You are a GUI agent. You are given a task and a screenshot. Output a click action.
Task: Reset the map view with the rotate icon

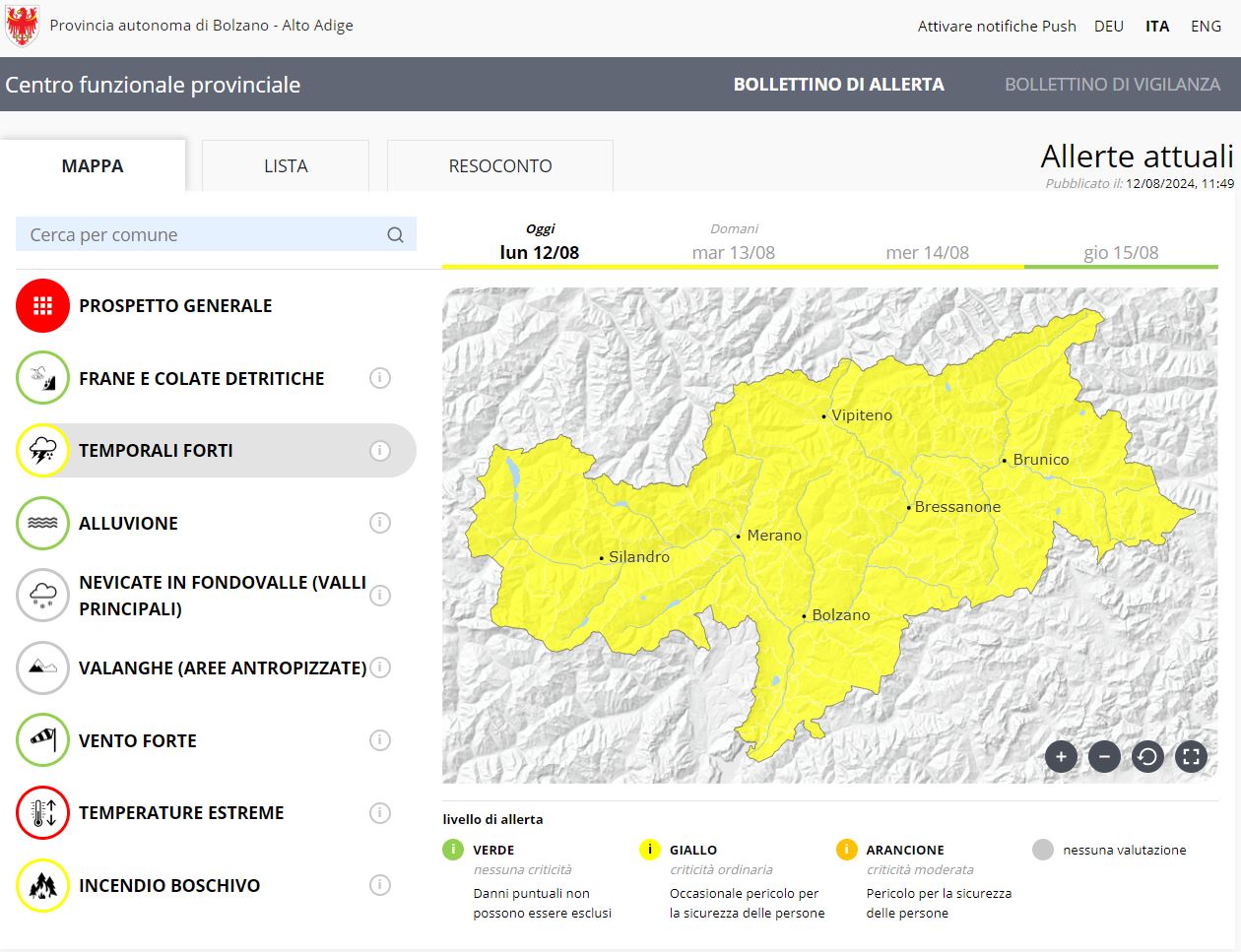click(1147, 757)
